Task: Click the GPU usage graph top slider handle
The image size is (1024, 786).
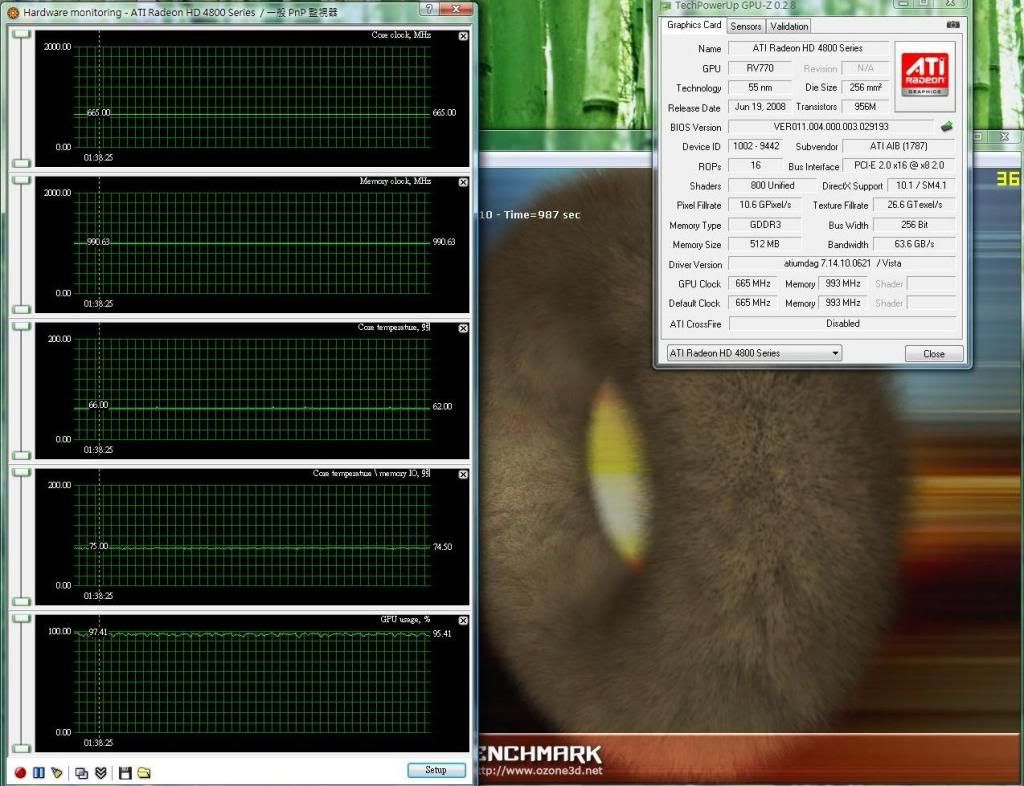Action: click(22, 618)
